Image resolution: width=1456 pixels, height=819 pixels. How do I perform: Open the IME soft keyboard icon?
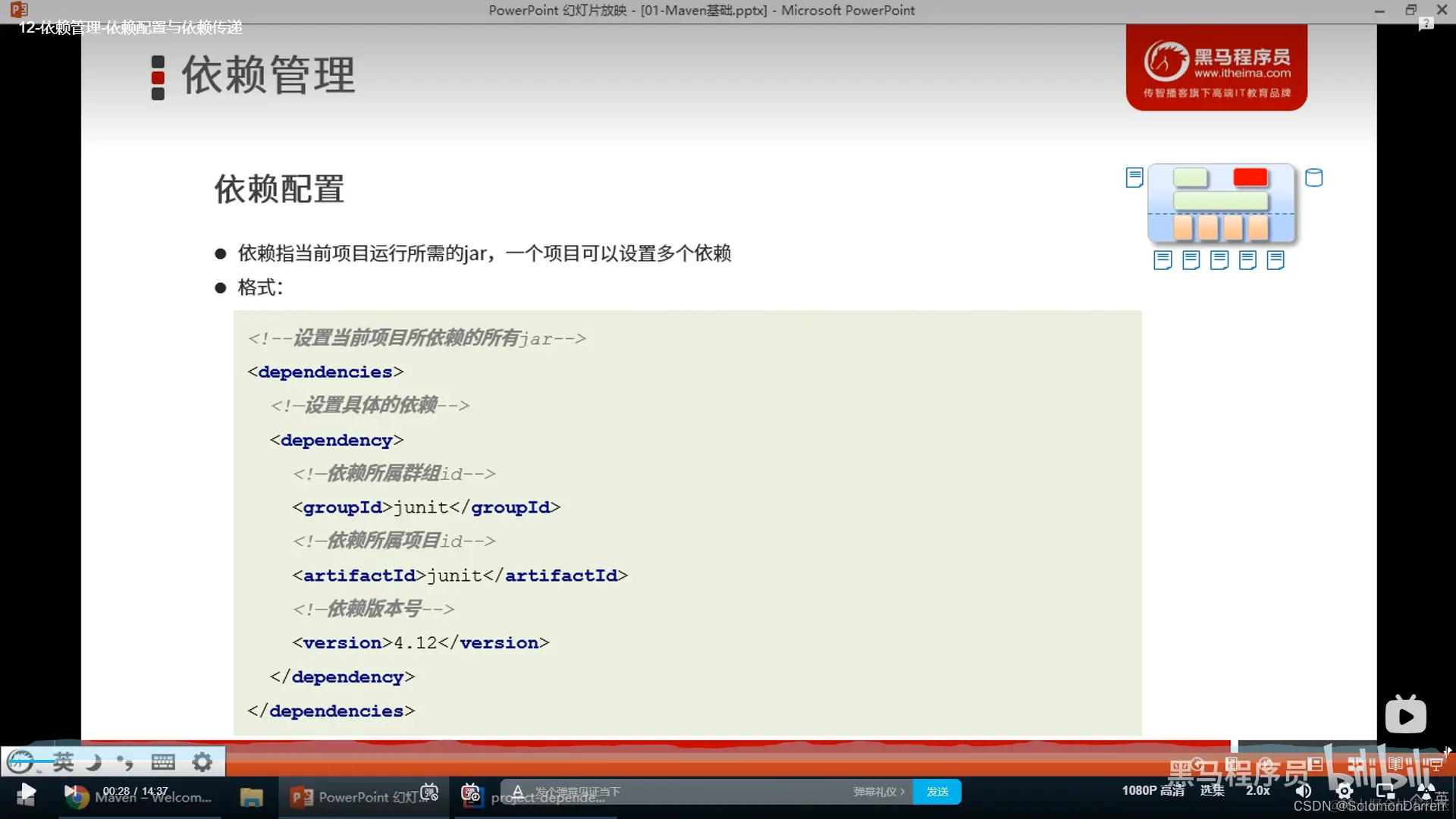coord(163,761)
